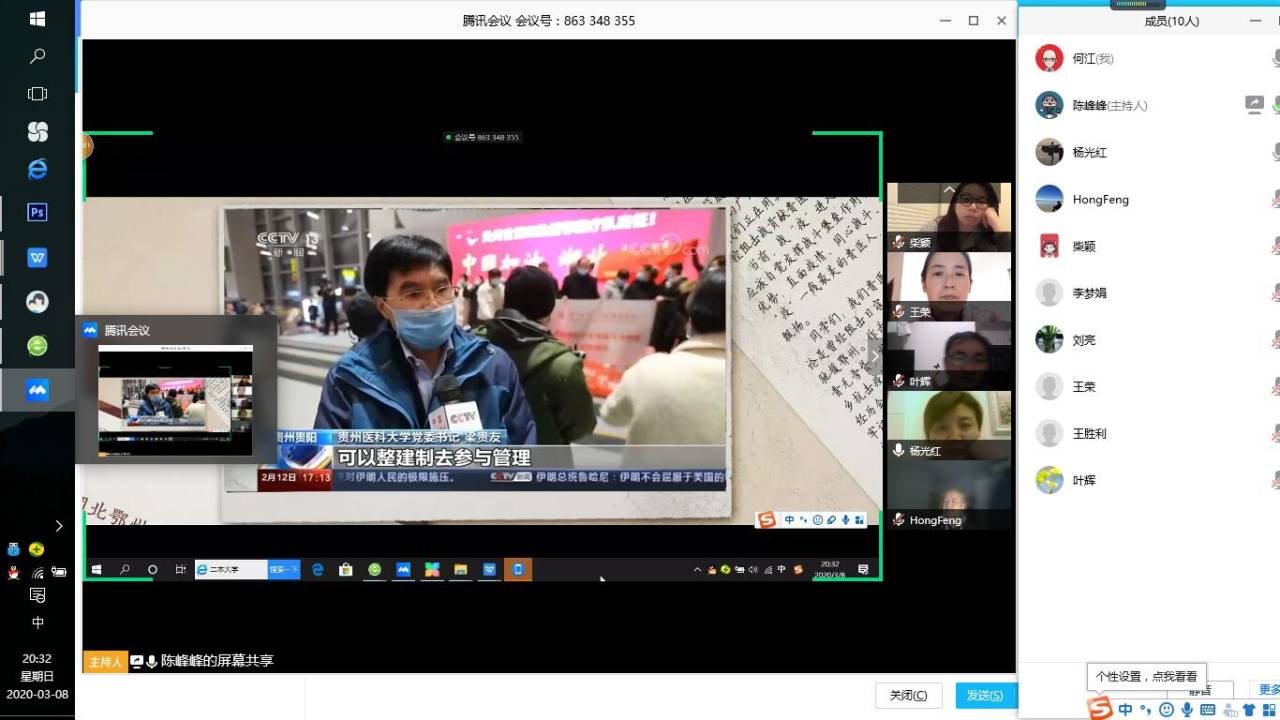Click the screen-share icon next to 陈峰峰
This screenshot has height=720, width=1280.
(x=1254, y=104)
